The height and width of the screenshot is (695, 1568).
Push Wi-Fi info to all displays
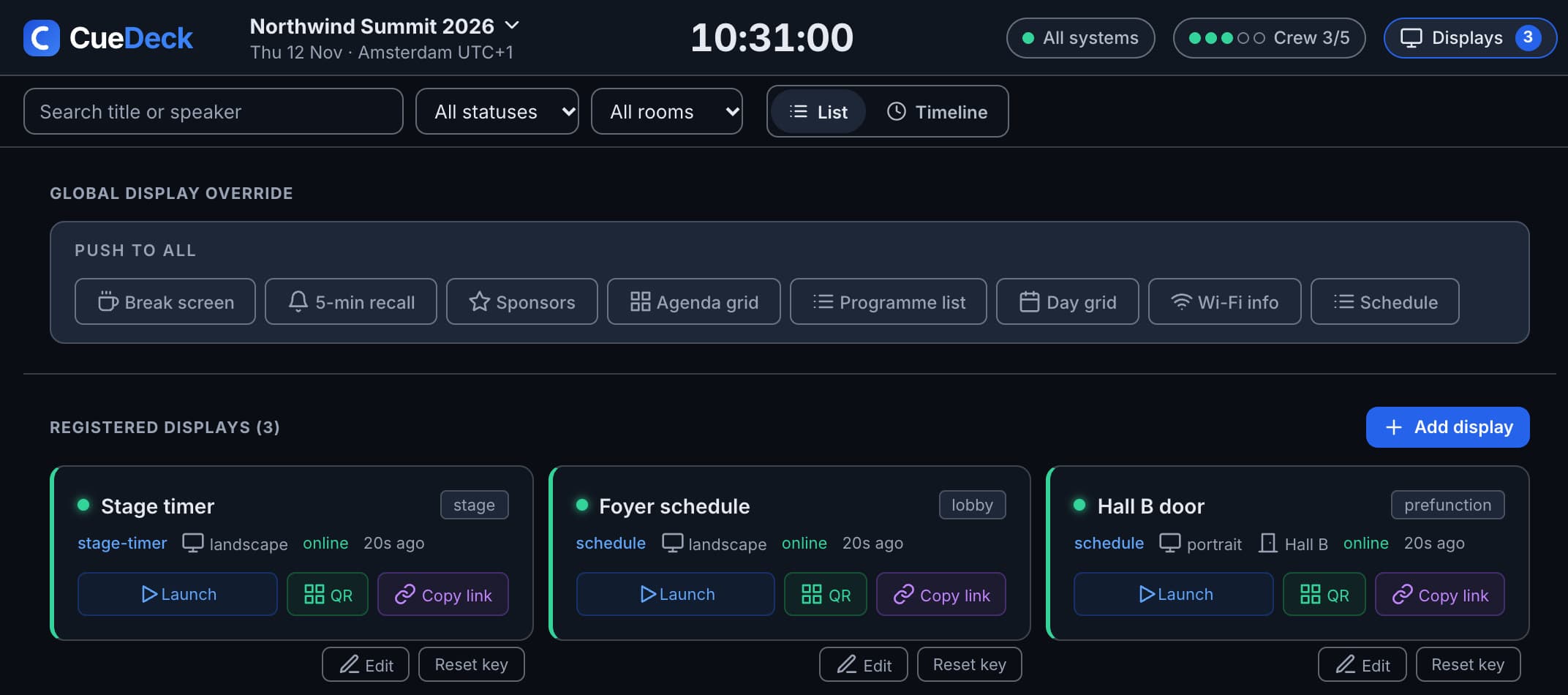click(1225, 301)
